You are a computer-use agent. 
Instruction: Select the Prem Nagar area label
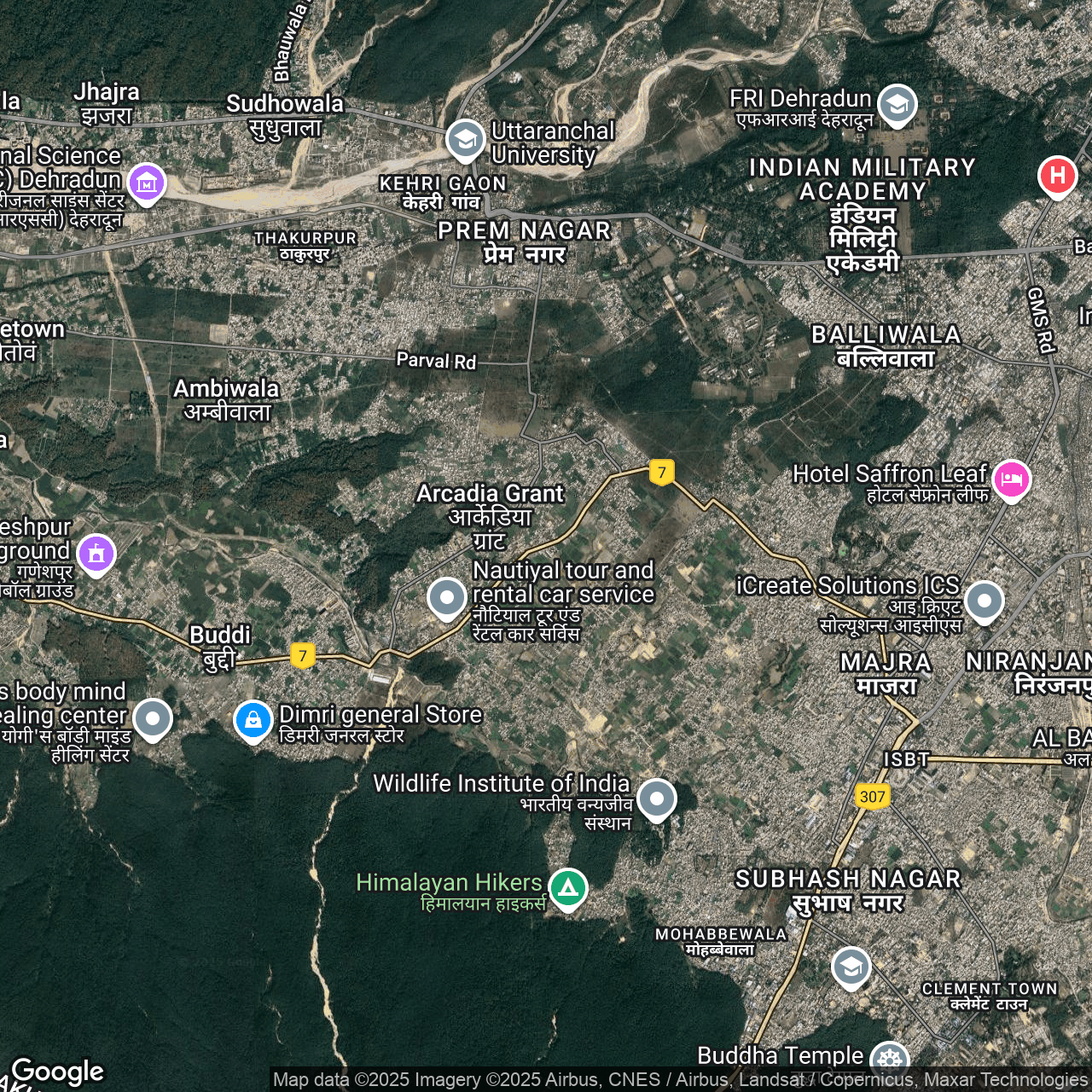tap(524, 241)
